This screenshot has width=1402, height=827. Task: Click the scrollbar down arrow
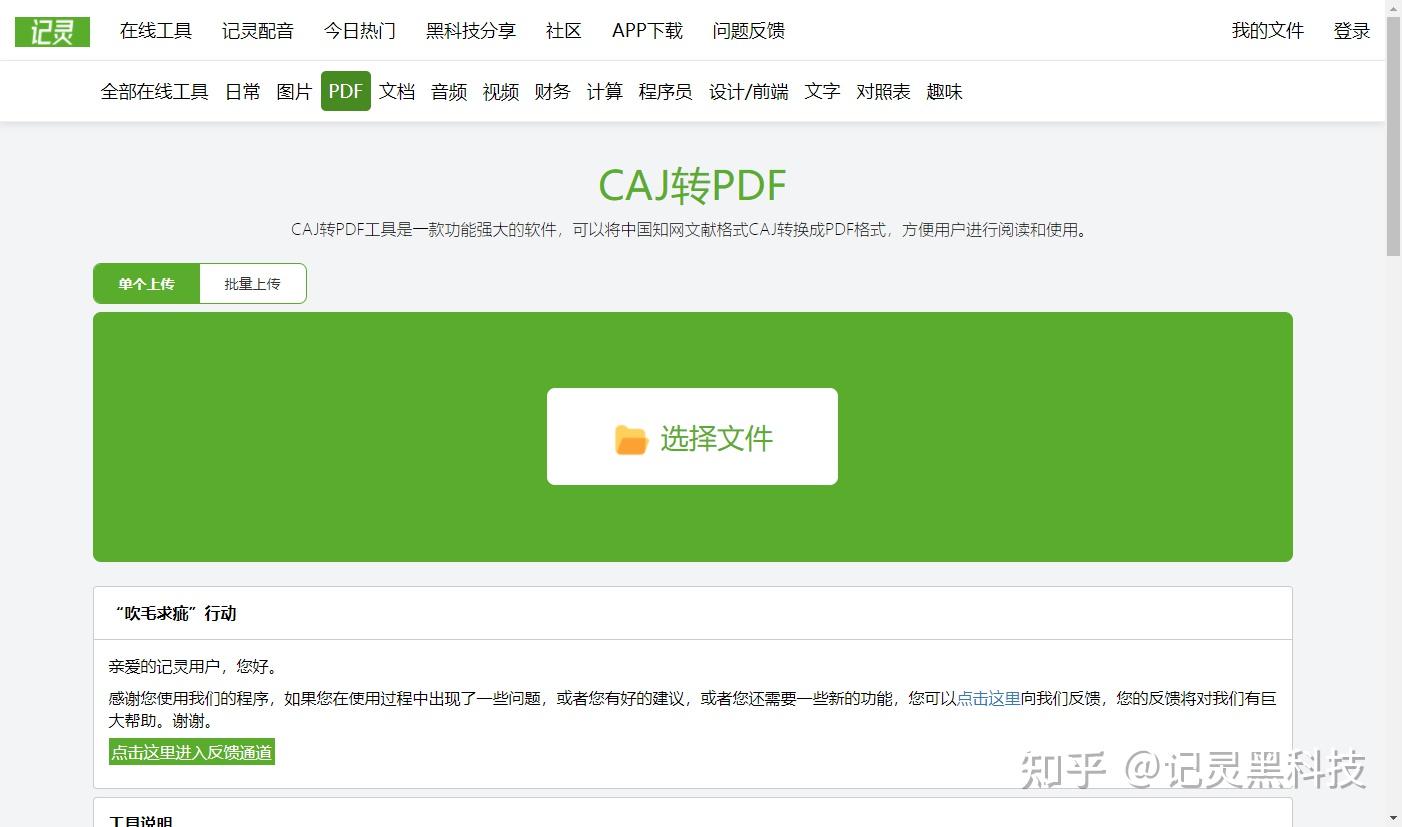coord(1394,819)
